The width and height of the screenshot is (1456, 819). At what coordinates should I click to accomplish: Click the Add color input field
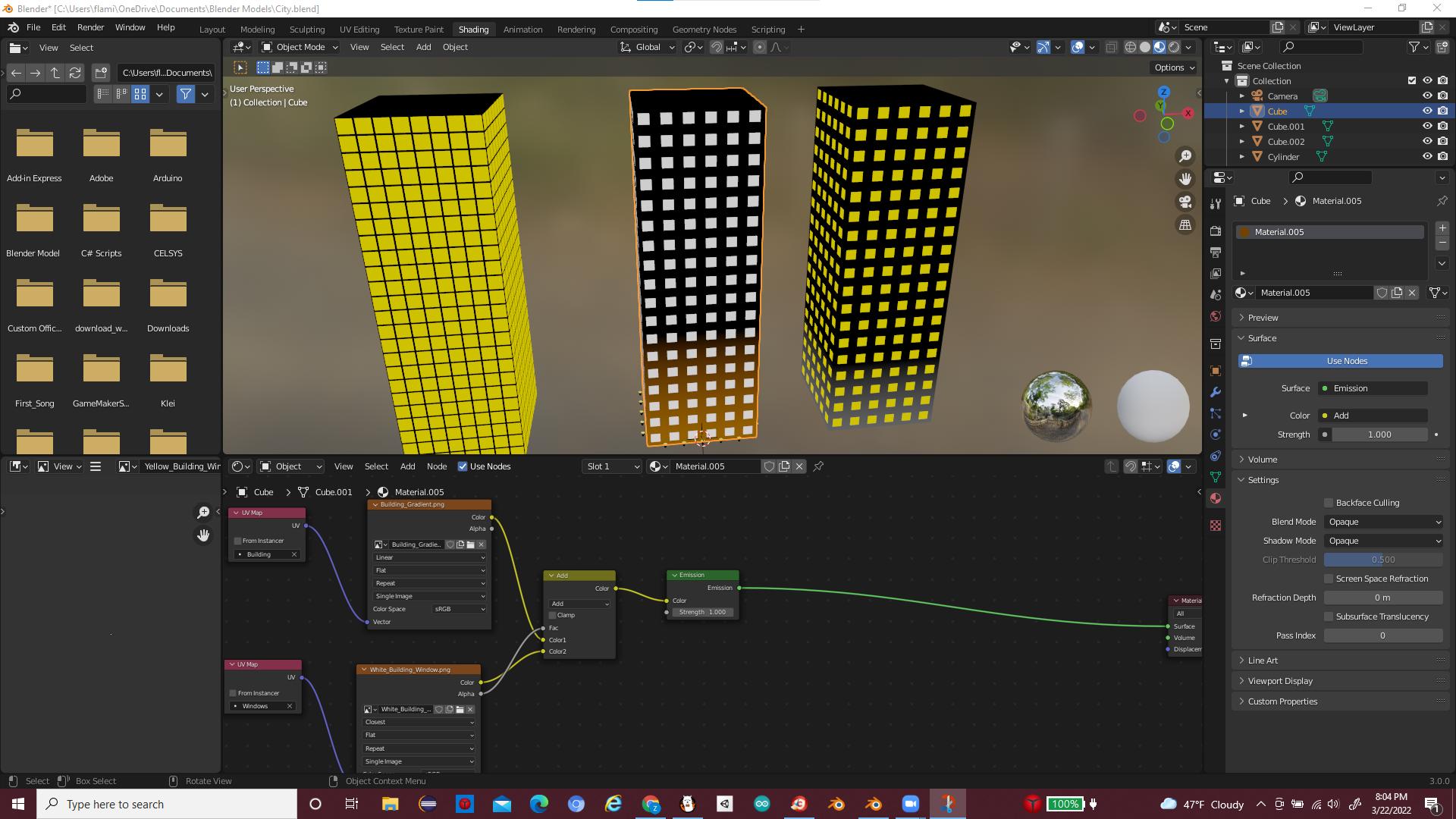tap(1373, 416)
